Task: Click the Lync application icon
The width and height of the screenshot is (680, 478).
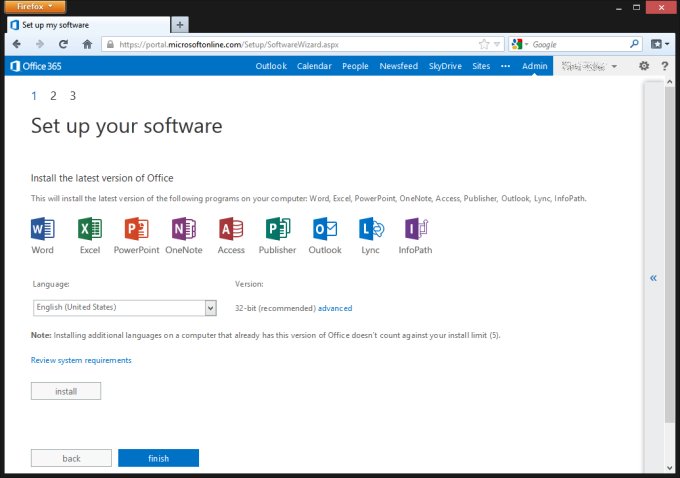Action: point(371,228)
